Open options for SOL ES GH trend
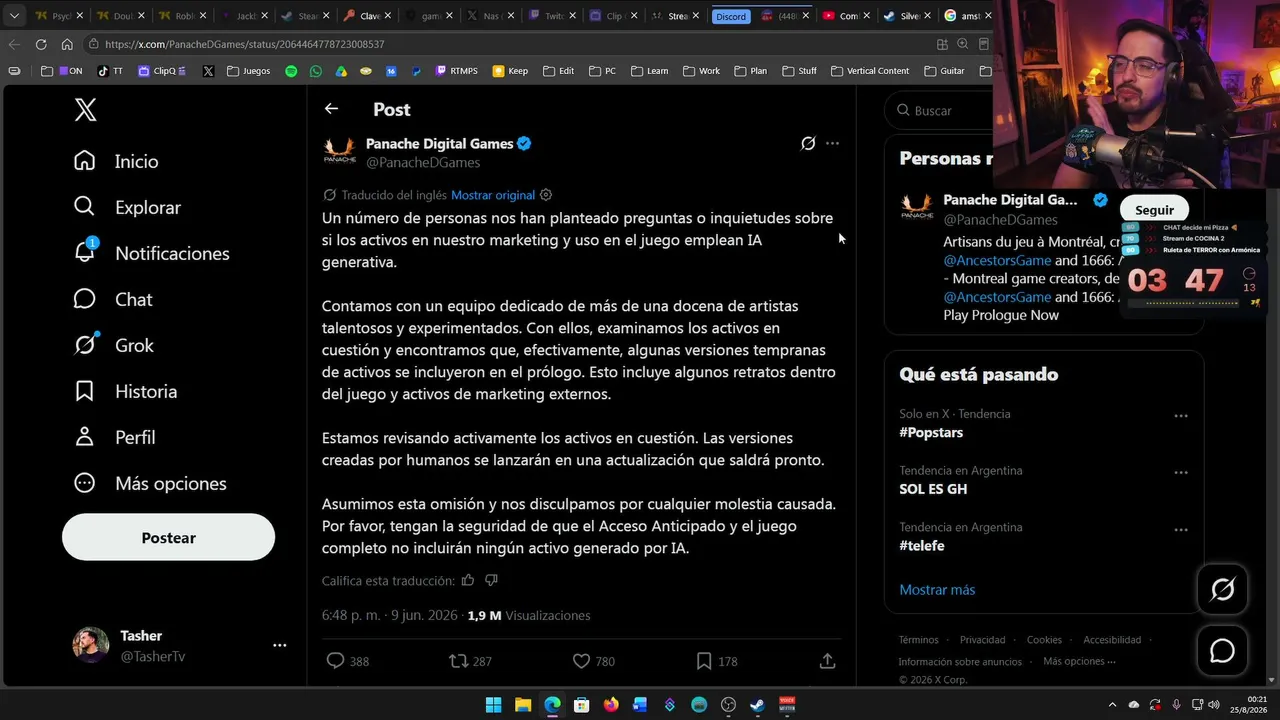 tap(1181, 473)
